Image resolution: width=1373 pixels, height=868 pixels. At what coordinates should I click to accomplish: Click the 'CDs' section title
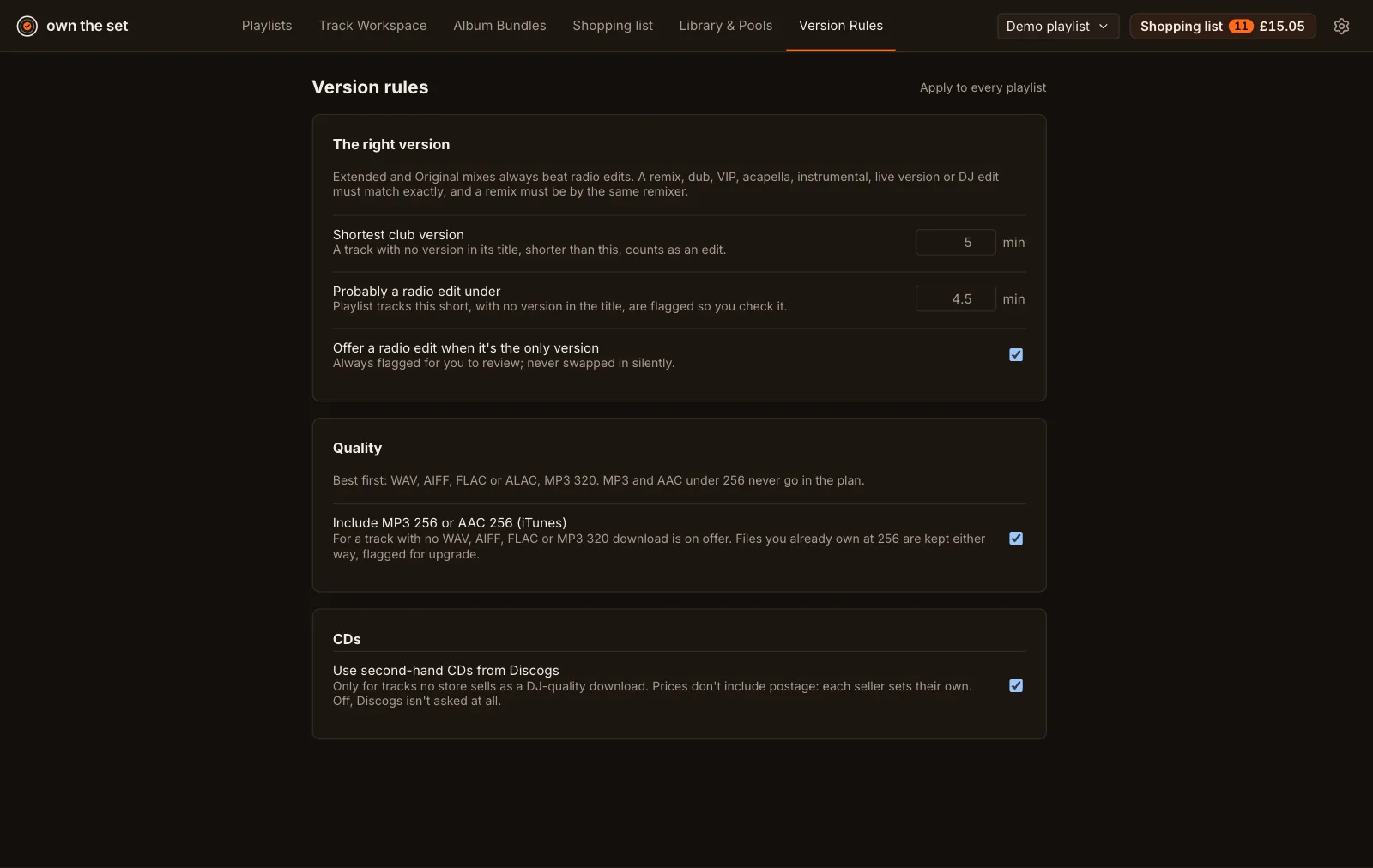[347, 639]
